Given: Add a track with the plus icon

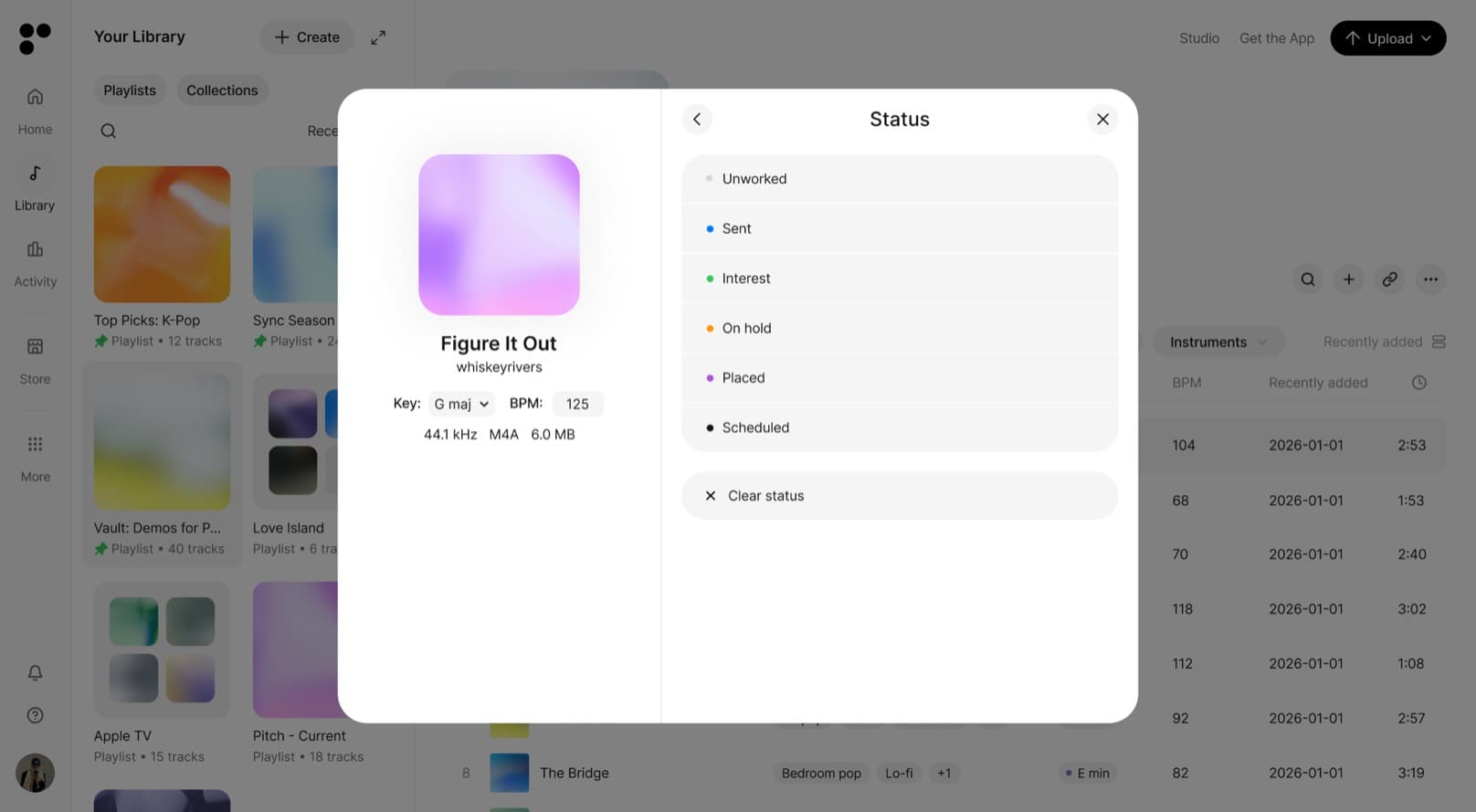Looking at the screenshot, I should click(x=1349, y=279).
